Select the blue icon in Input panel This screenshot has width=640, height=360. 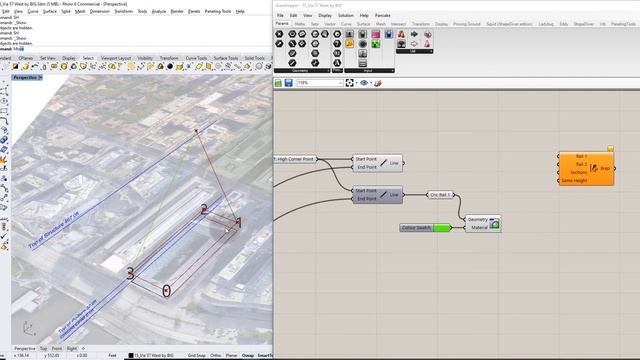388,34
